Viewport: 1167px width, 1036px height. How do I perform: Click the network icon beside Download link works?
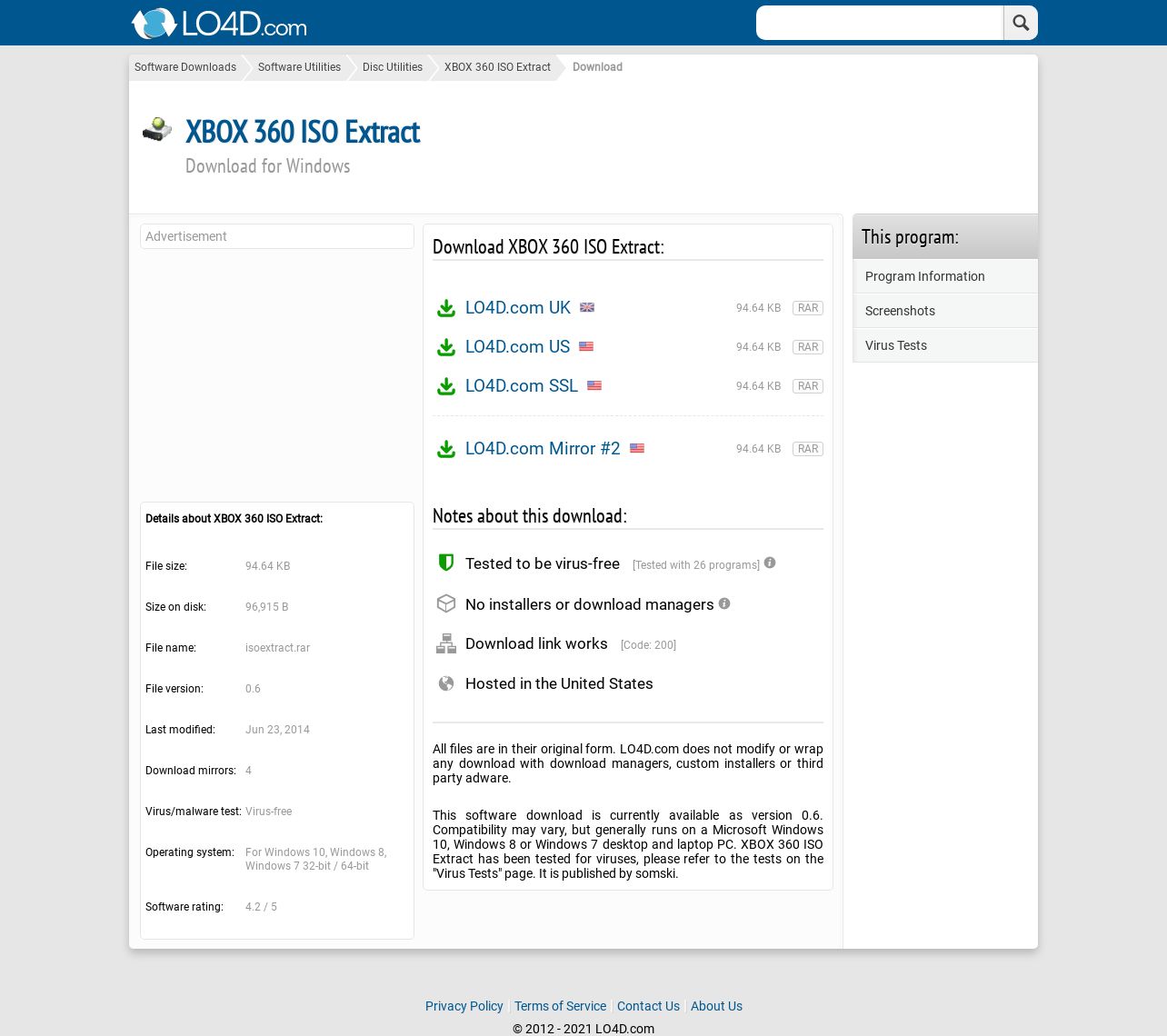446,643
